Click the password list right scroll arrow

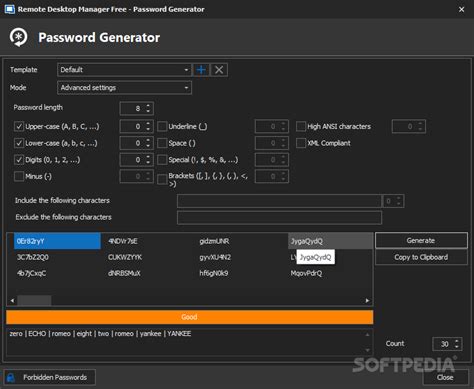point(367,300)
